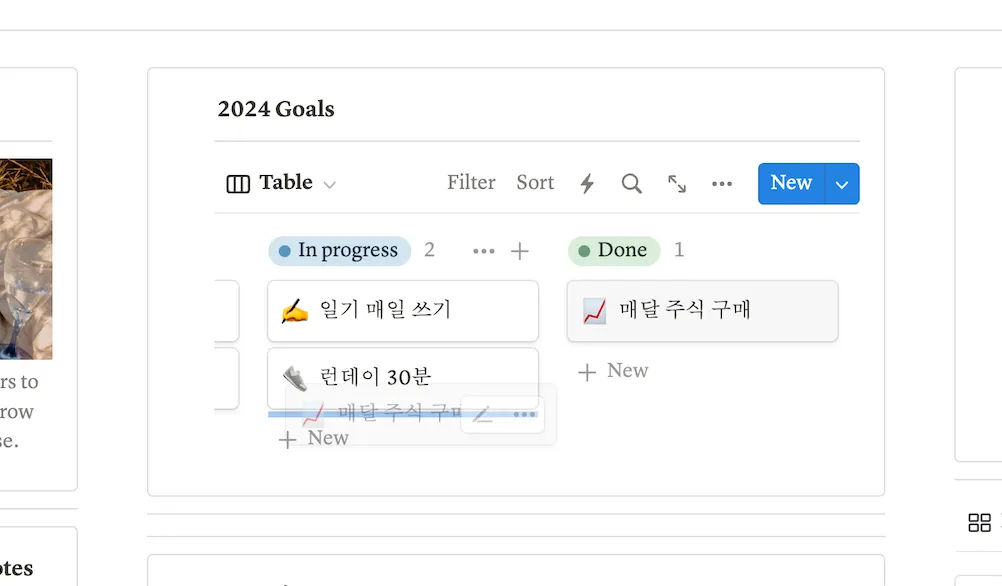Image resolution: width=1002 pixels, height=586 pixels.
Task: Click the lightning bolt automations icon
Action: pos(587,183)
